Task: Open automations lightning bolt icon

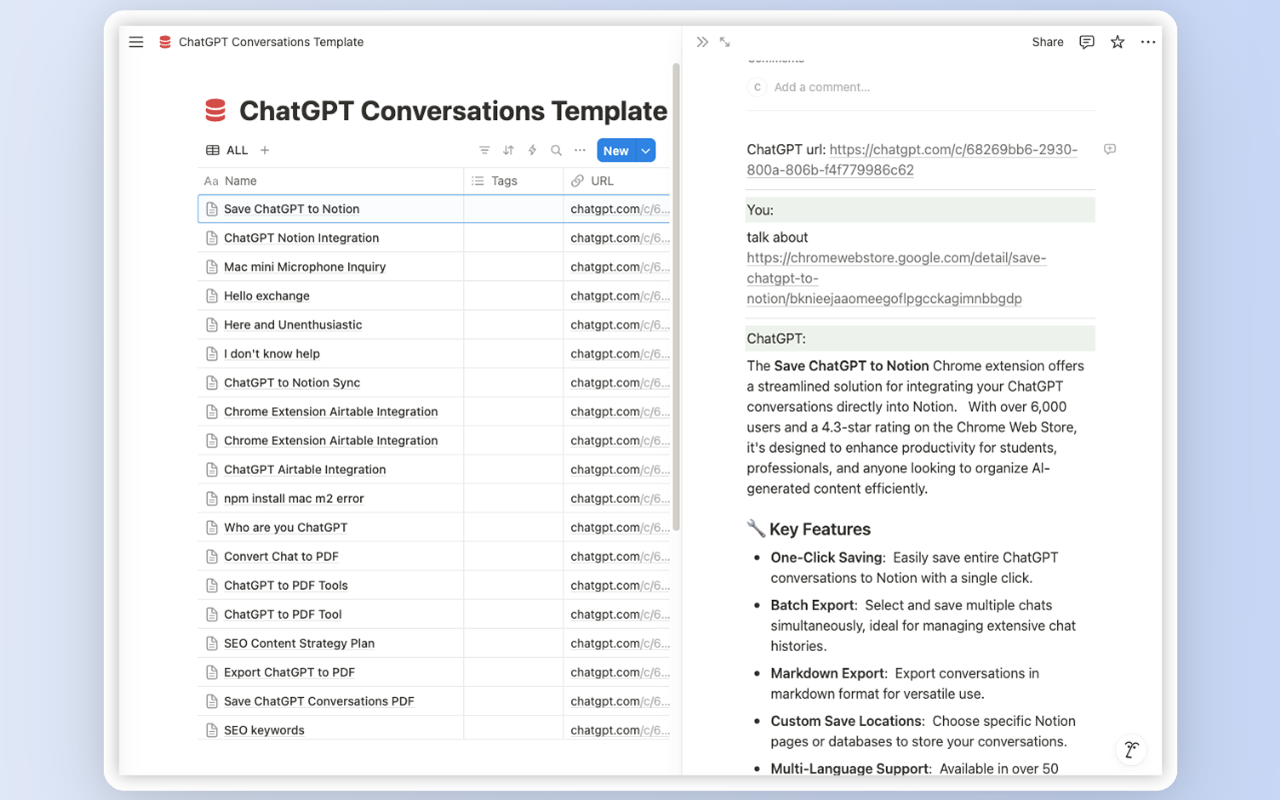Action: (532, 150)
